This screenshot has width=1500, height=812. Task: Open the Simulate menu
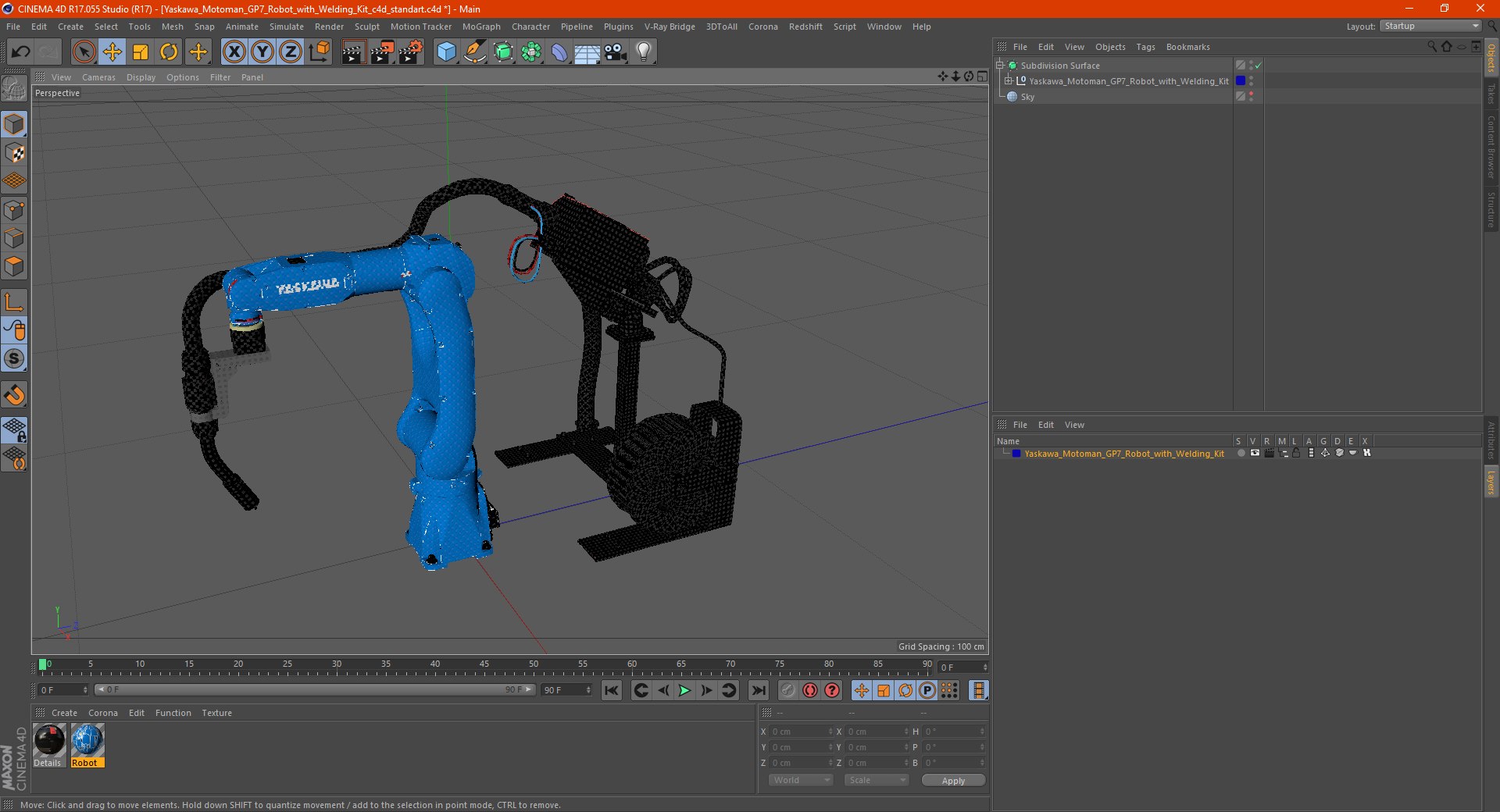coord(287,27)
